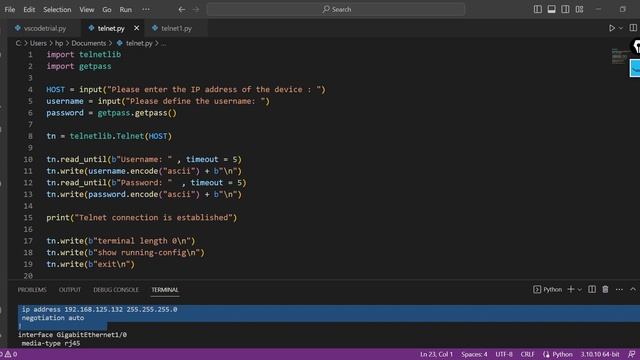The height and width of the screenshot is (360, 640).
Task: Open terminal panel more actions ellipsis
Action: pos(619,289)
